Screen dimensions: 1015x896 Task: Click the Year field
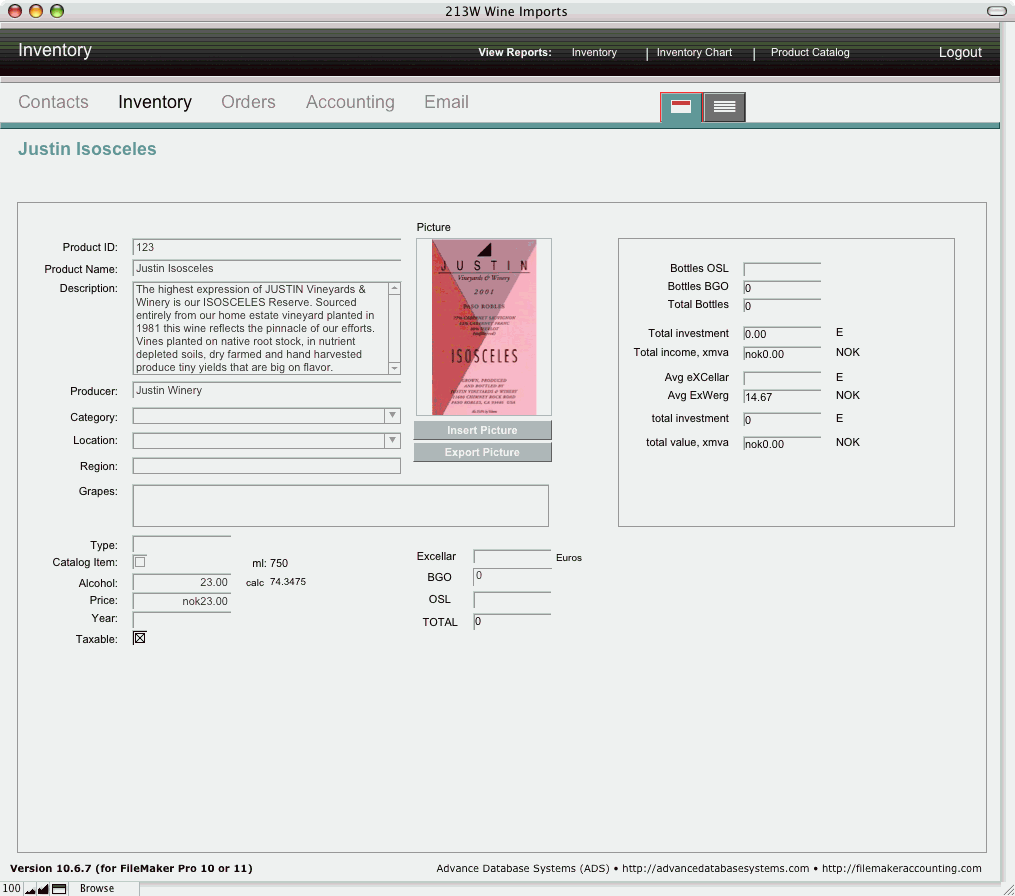(x=182, y=620)
